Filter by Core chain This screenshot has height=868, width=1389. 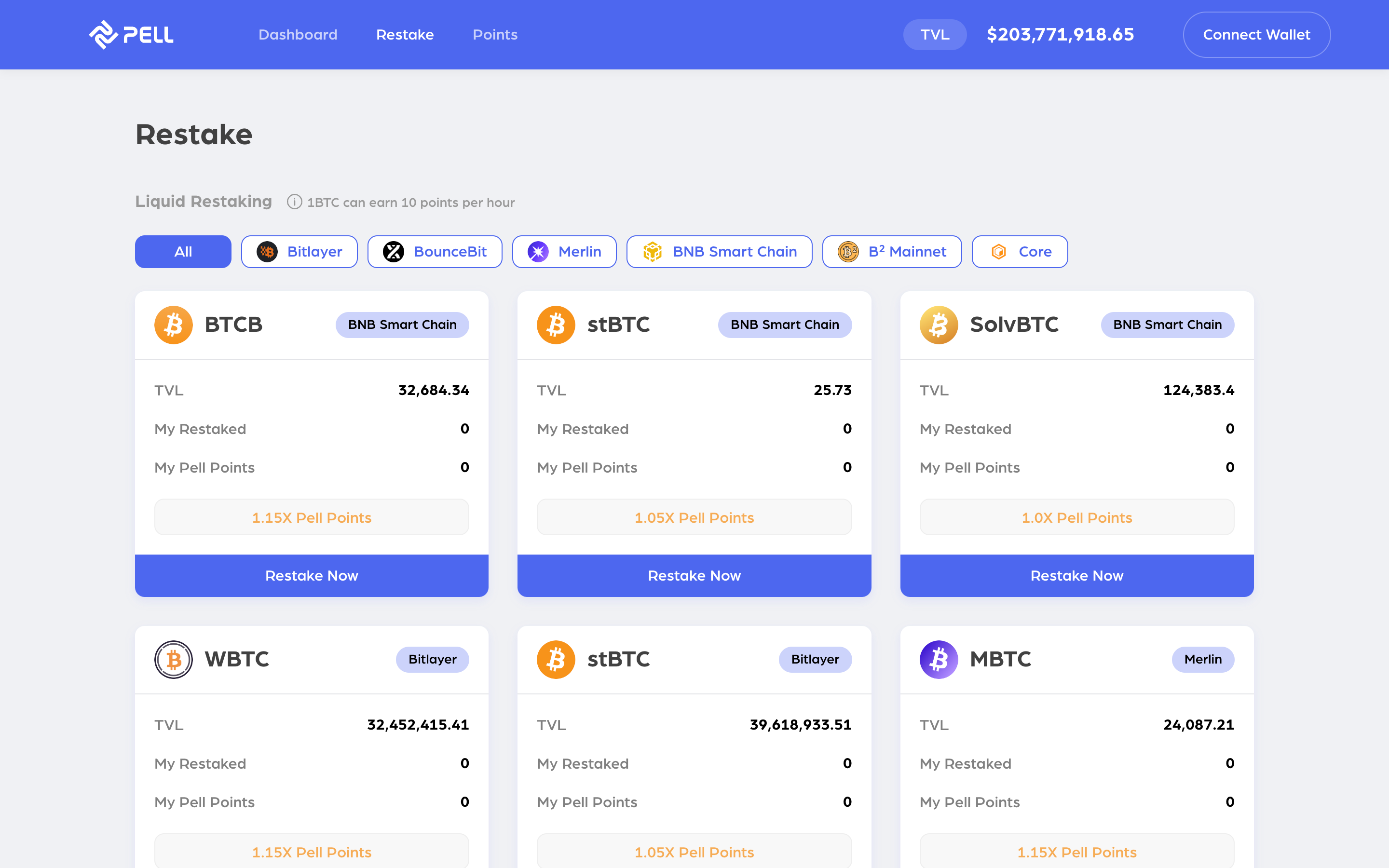pos(1020,251)
